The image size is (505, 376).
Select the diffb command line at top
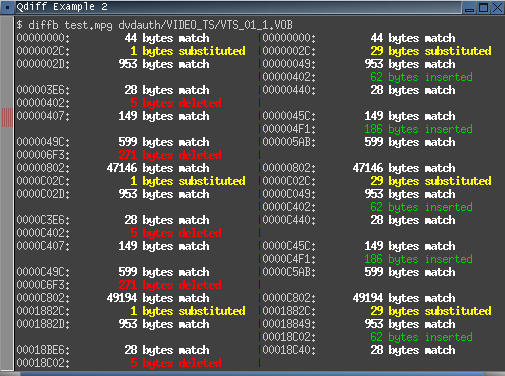(x=155, y=25)
